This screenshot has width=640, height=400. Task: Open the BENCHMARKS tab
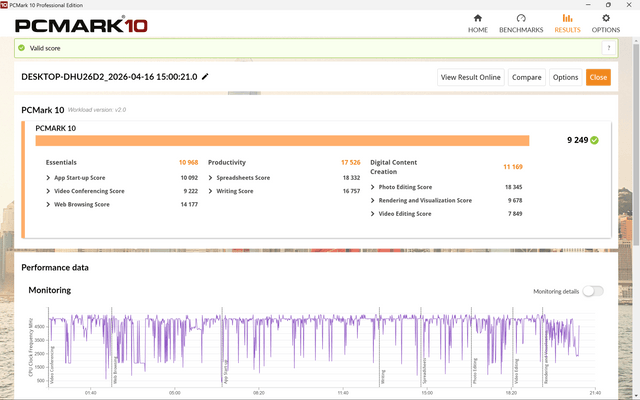521,24
